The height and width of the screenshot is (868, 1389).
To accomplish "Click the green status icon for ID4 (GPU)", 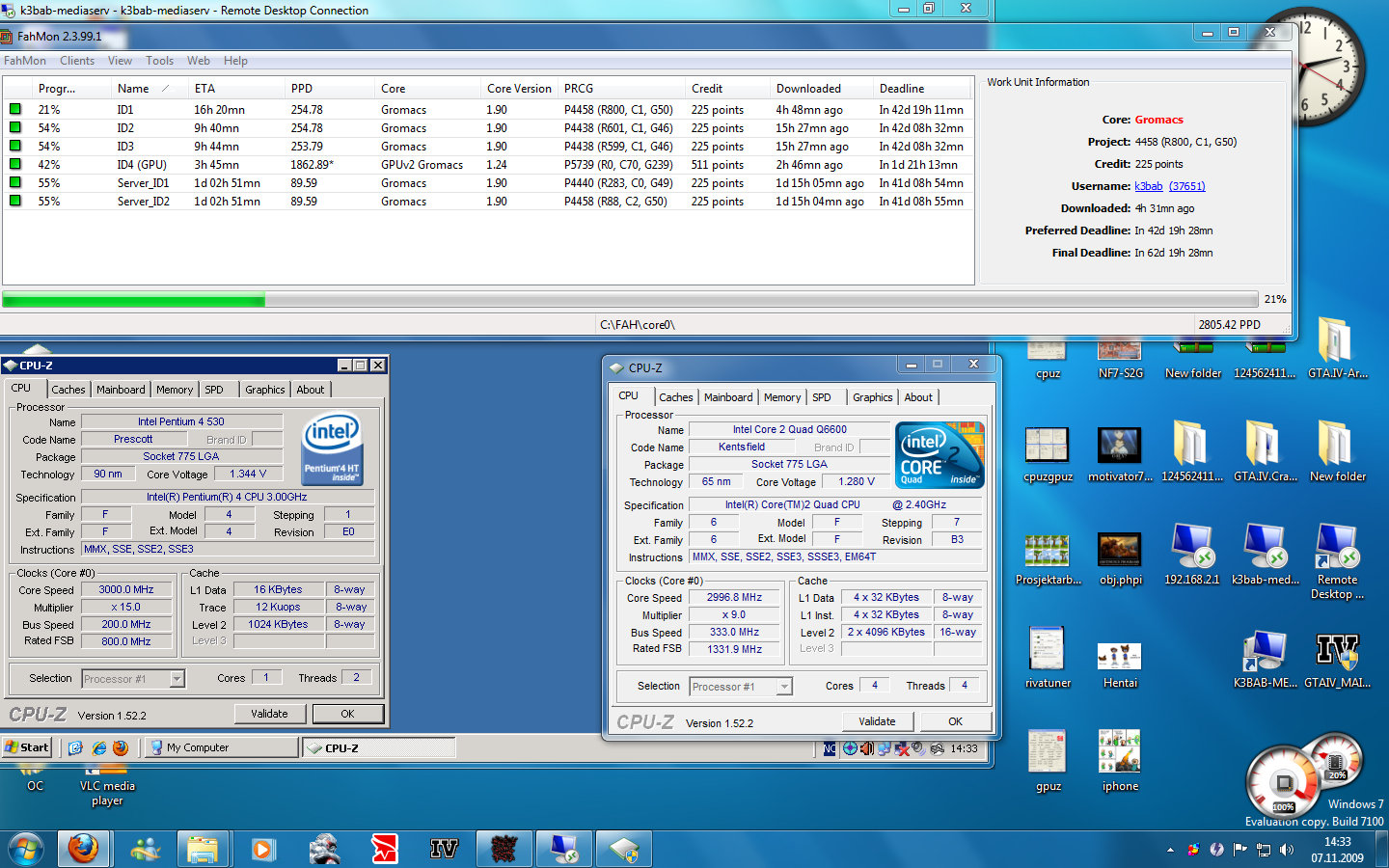I will 14,164.
